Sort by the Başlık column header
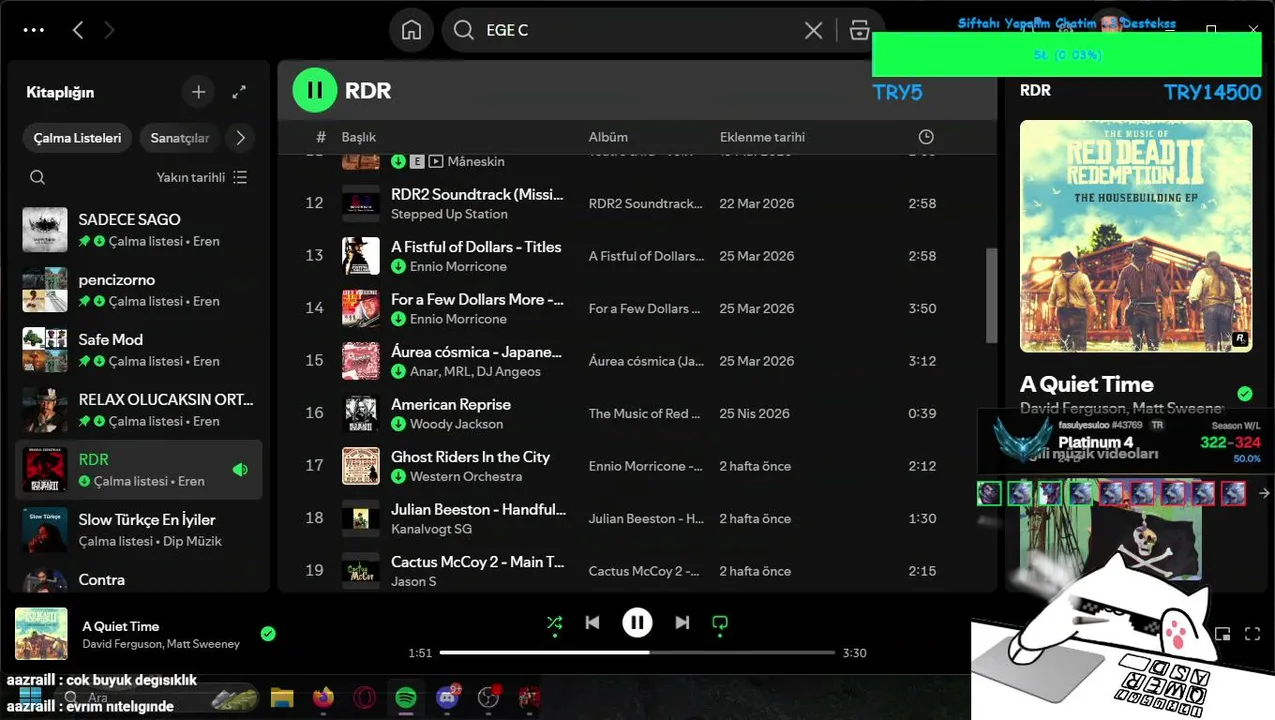Viewport: 1275px width, 720px height. (359, 137)
